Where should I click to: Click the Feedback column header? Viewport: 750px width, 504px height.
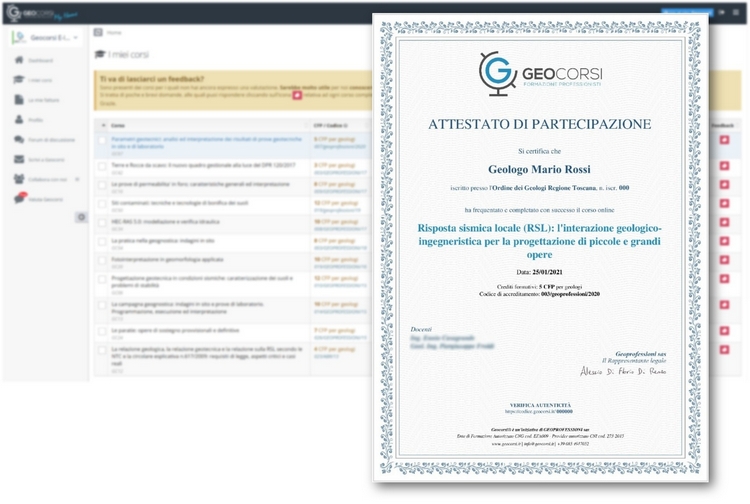(722, 125)
